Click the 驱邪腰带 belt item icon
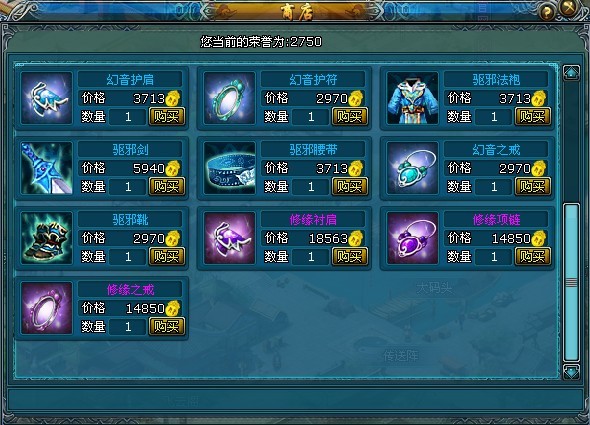Viewport: 590px width, 425px height. point(230,168)
